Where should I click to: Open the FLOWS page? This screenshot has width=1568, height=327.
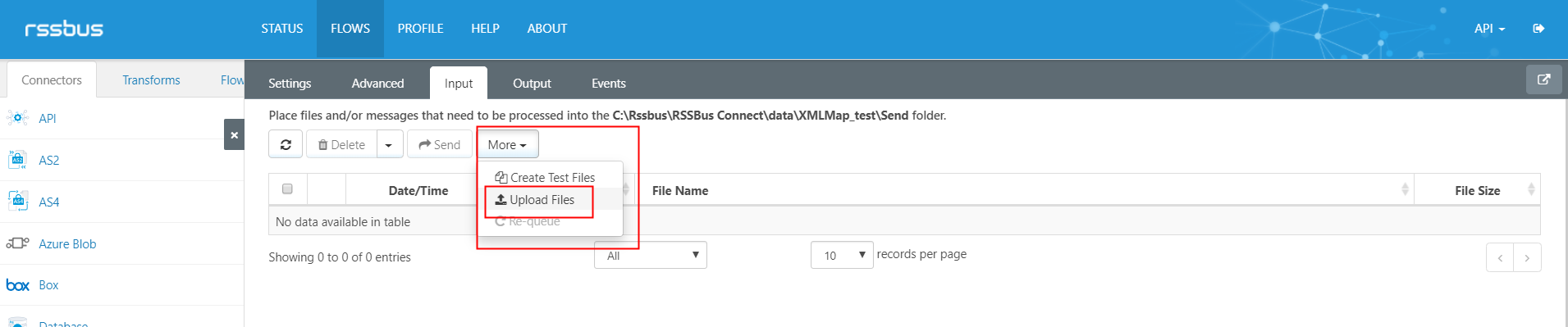(x=350, y=29)
